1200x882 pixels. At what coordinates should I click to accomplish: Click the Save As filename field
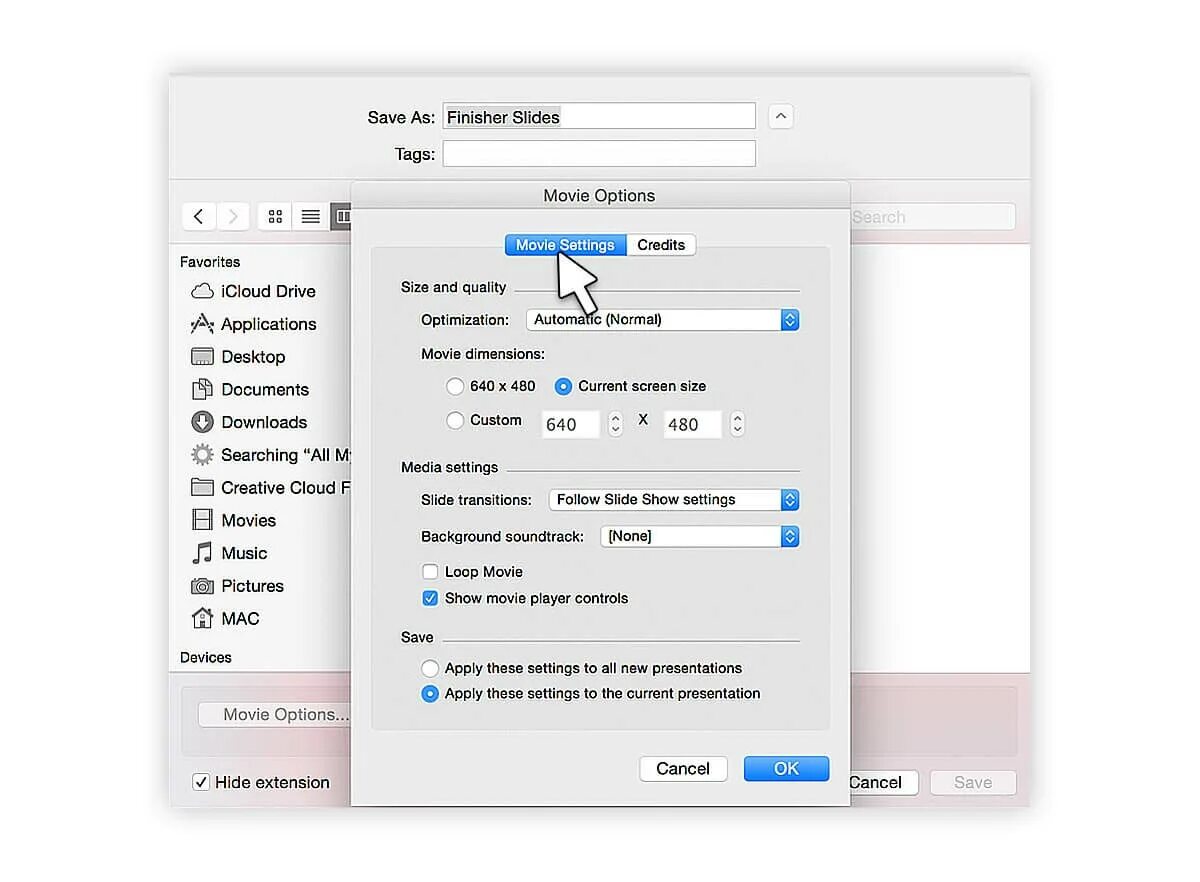[x=599, y=116]
